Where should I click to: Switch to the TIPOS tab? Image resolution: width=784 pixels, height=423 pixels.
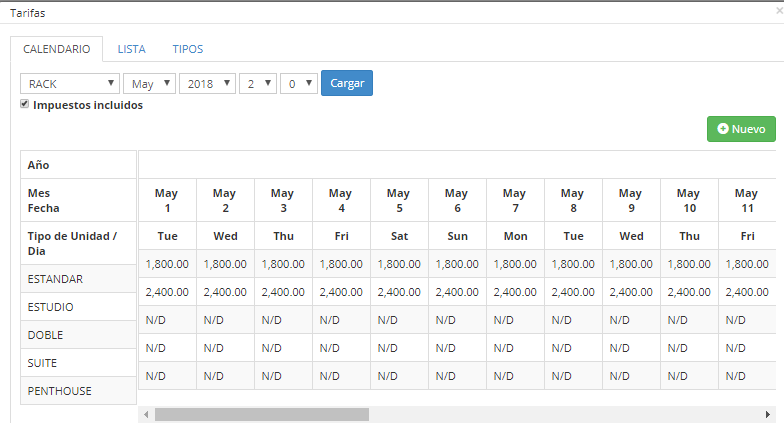[187, 48]
